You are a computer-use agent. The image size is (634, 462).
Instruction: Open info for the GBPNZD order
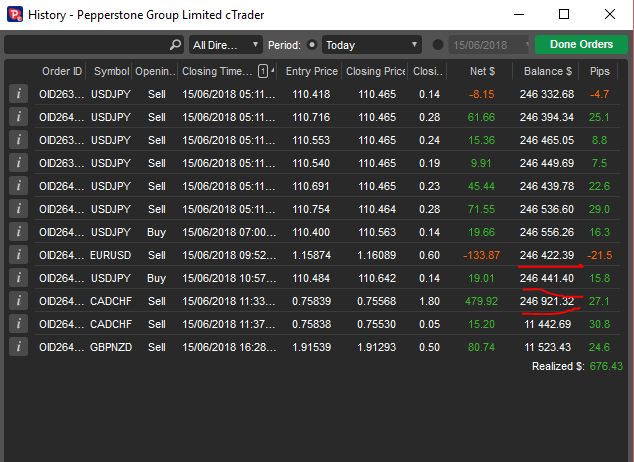[19, 347]
